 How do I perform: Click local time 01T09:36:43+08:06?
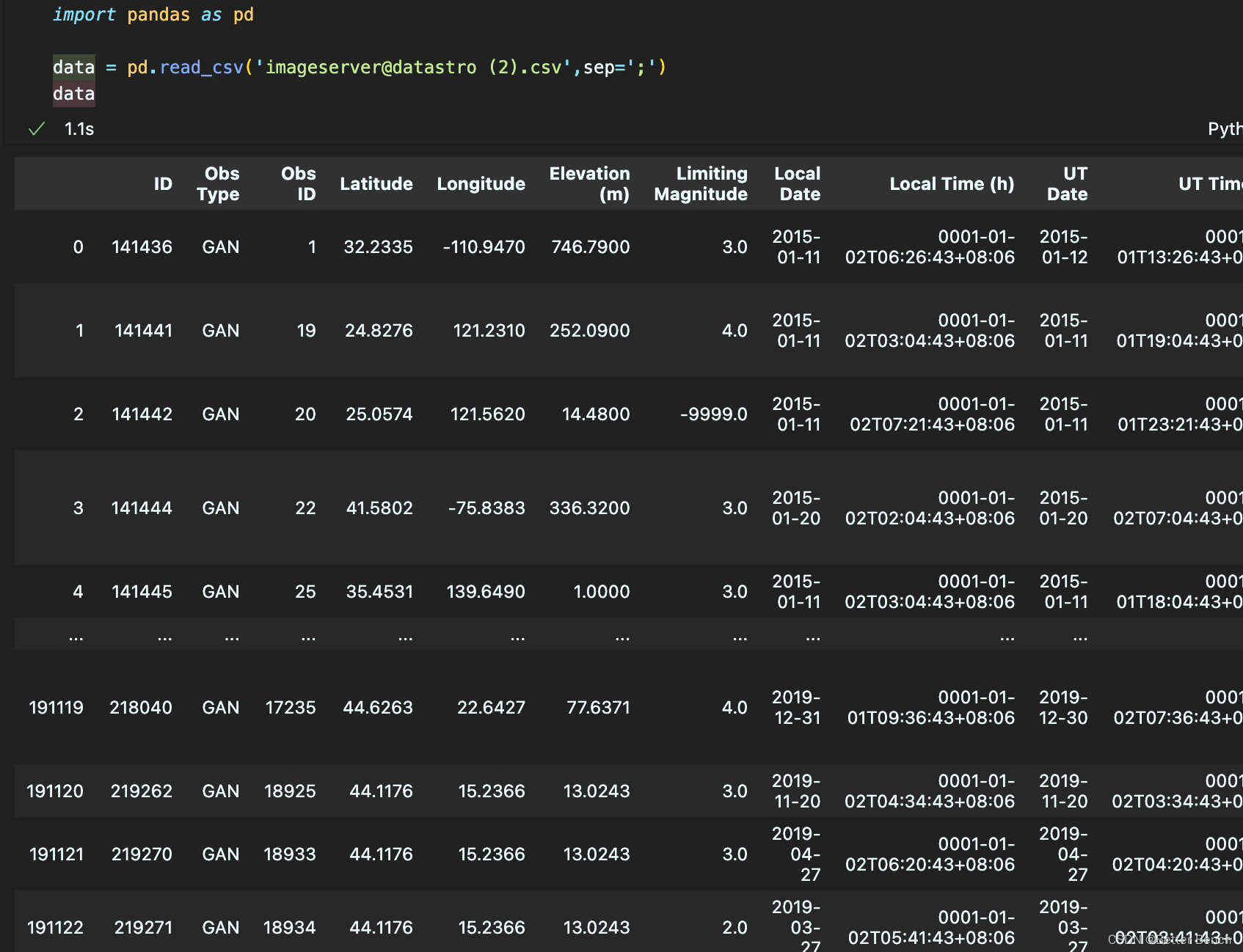931,718
